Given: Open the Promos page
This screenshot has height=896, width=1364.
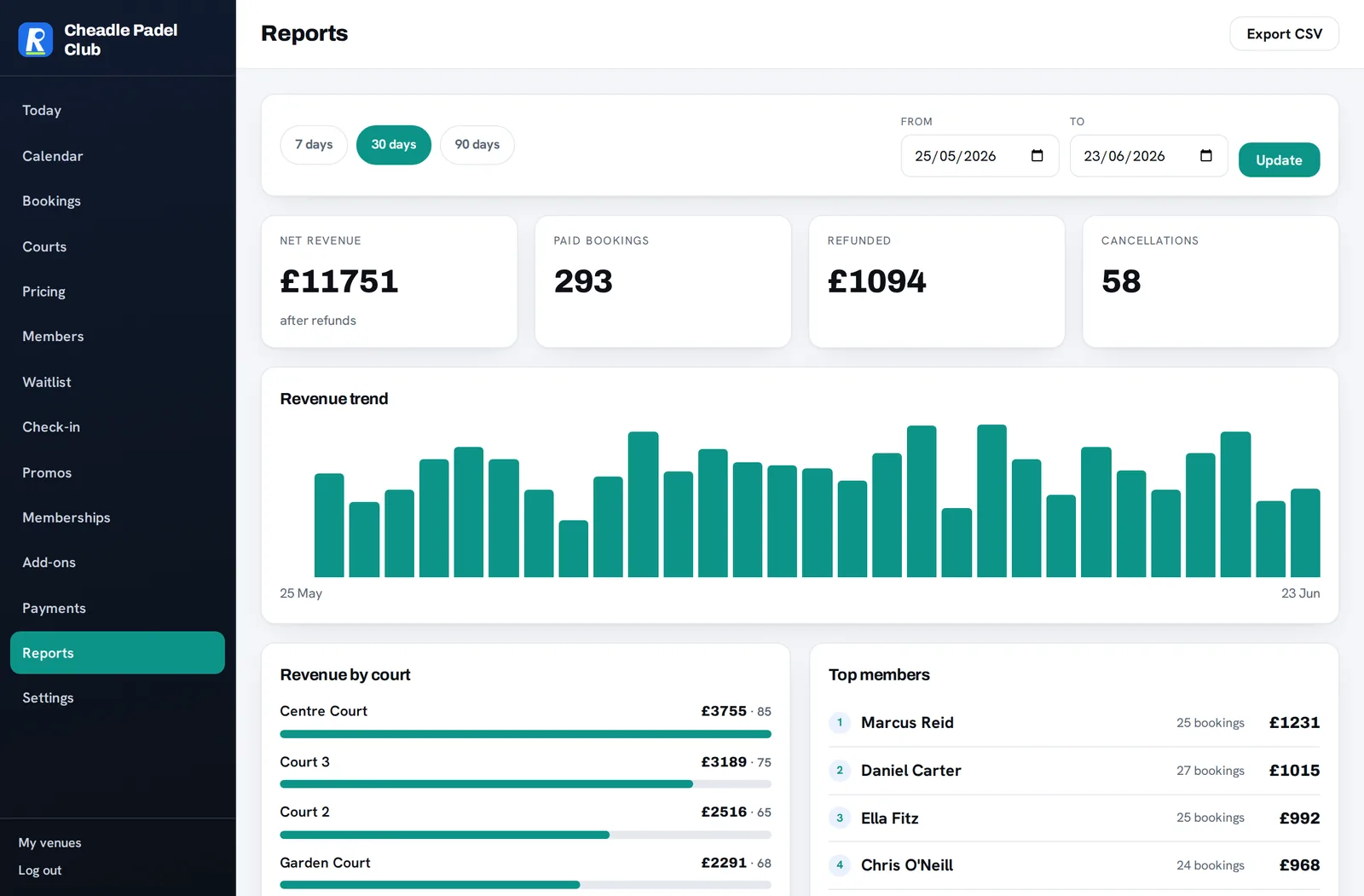Looking at the screenshot, I should (118, 472).
